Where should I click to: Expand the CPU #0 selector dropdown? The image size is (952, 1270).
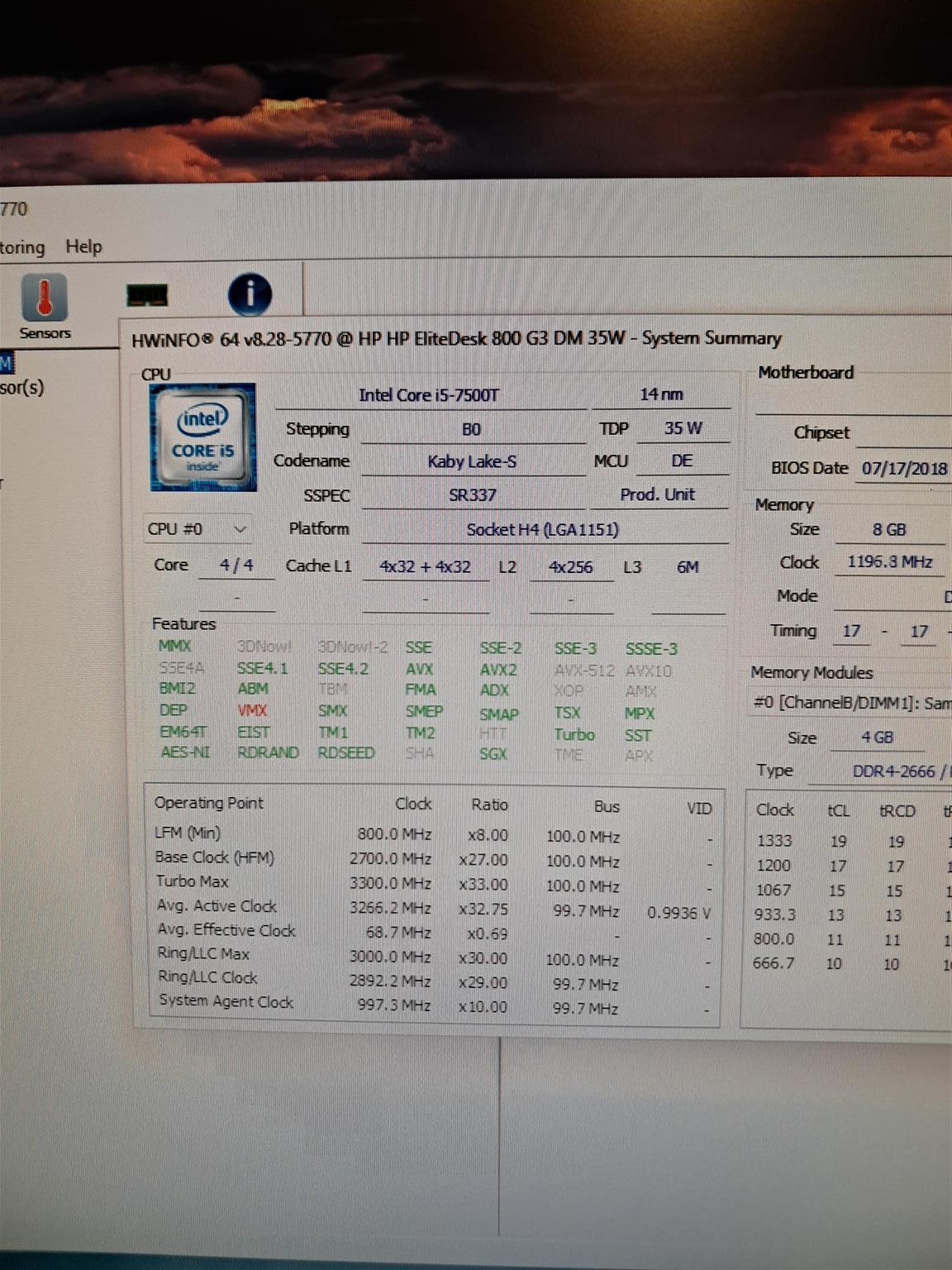tap(197, 529)
